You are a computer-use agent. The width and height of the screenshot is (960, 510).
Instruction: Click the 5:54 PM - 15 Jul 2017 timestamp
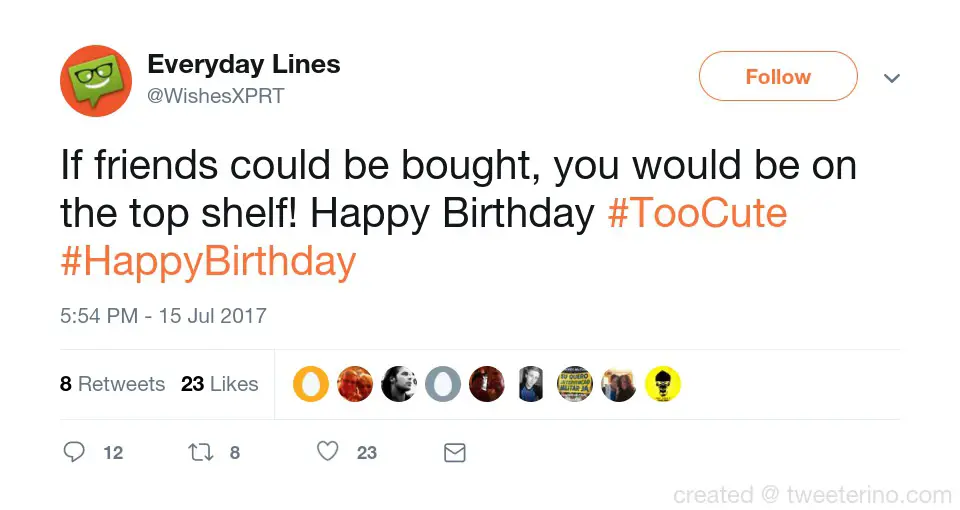tap(163, 316)
